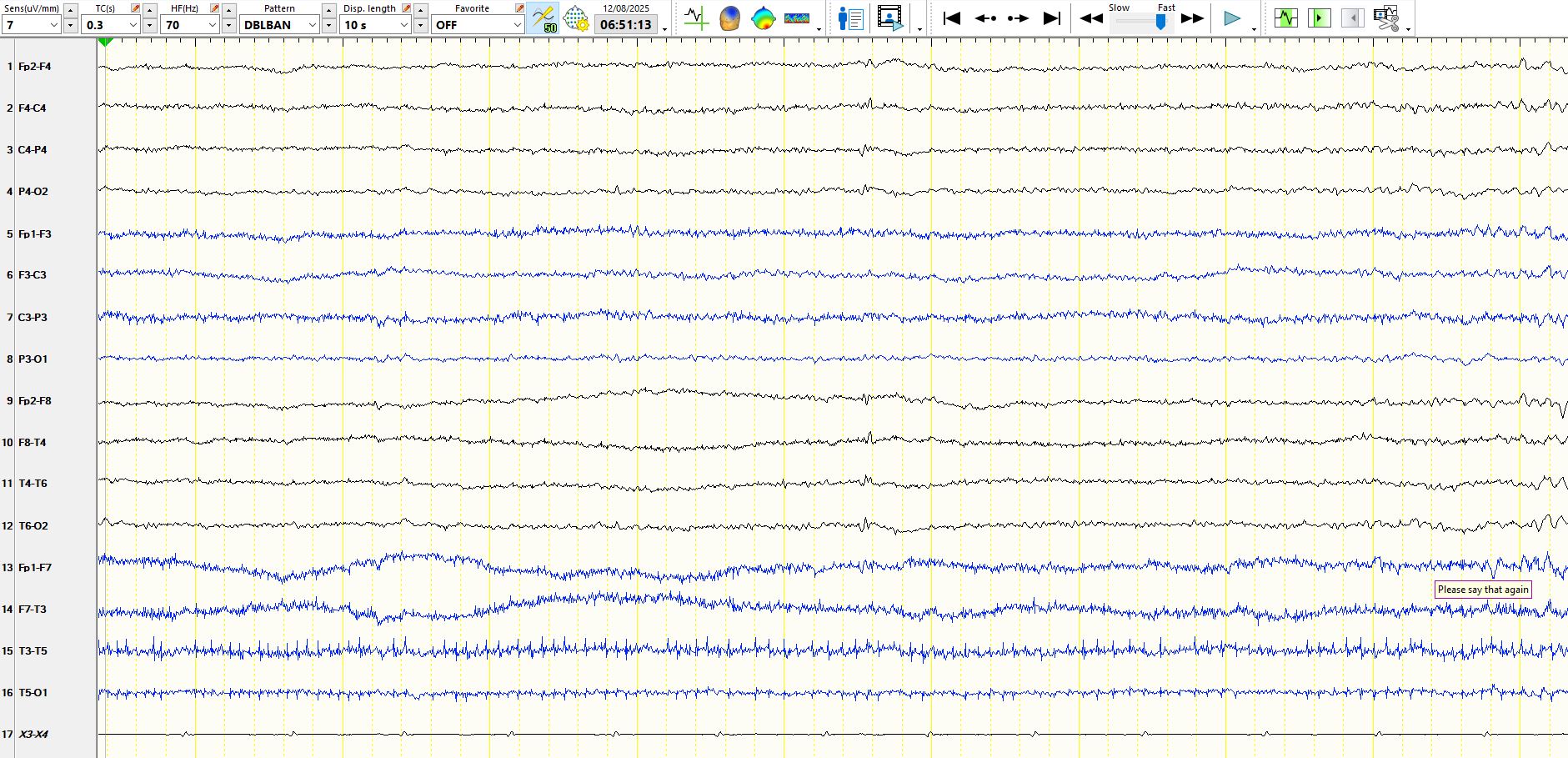1568x758 pixels.
Task: Open the 2D topographic scalp map
Action: pyautogui.click(x=763, y=18)
